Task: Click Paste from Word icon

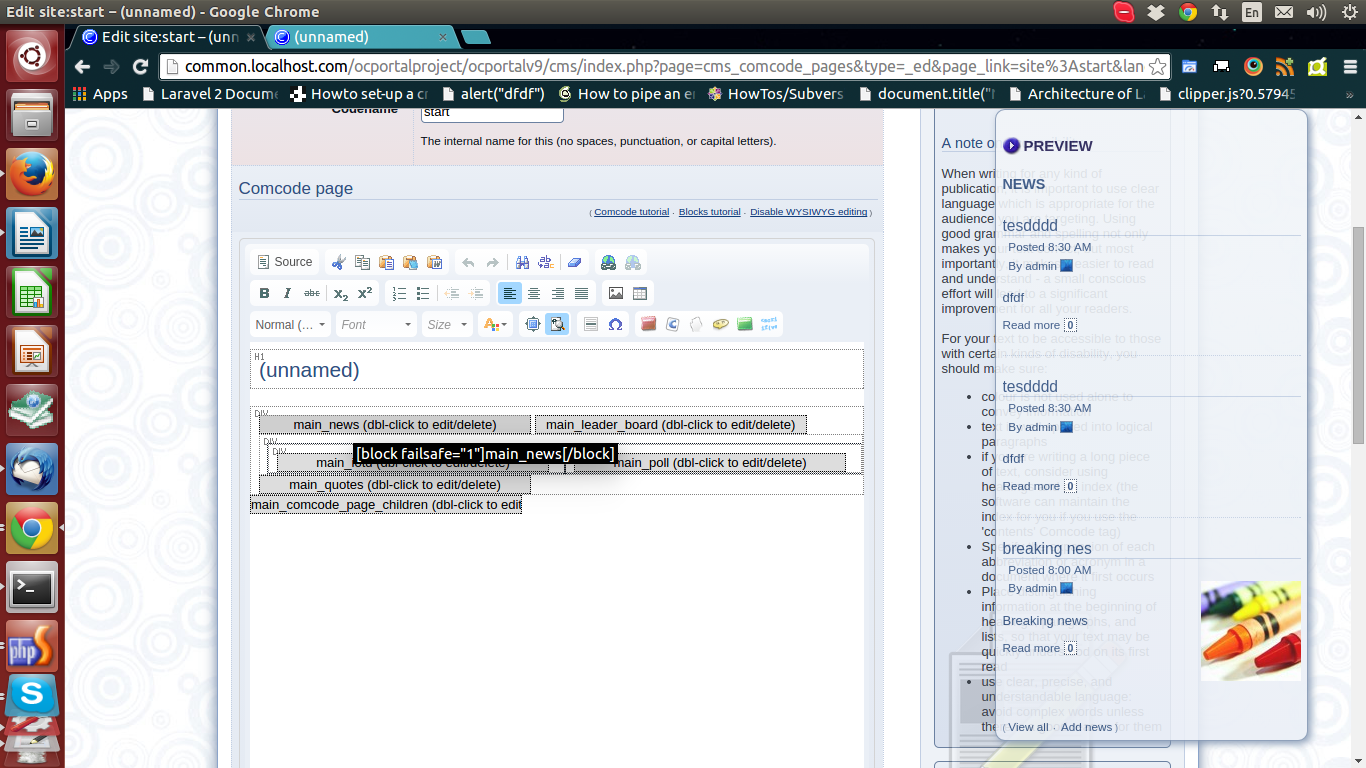Action: [x=434, y=263]
